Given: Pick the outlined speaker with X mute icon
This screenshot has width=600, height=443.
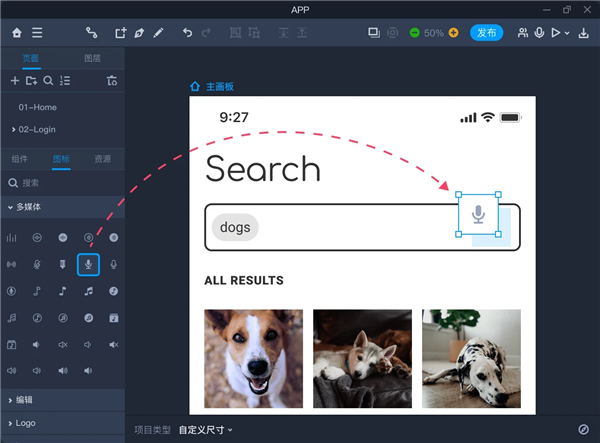Looking at the screenshot, I should tap(63, 345).
